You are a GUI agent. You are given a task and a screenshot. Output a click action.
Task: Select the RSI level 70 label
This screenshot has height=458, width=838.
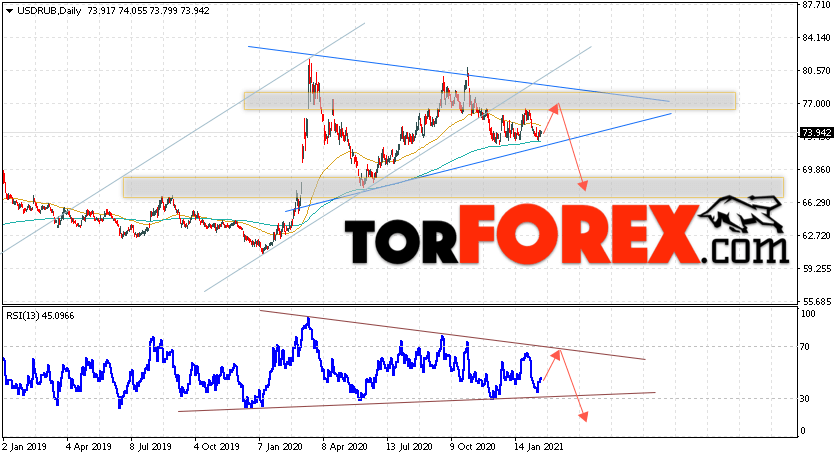[806, 347]
